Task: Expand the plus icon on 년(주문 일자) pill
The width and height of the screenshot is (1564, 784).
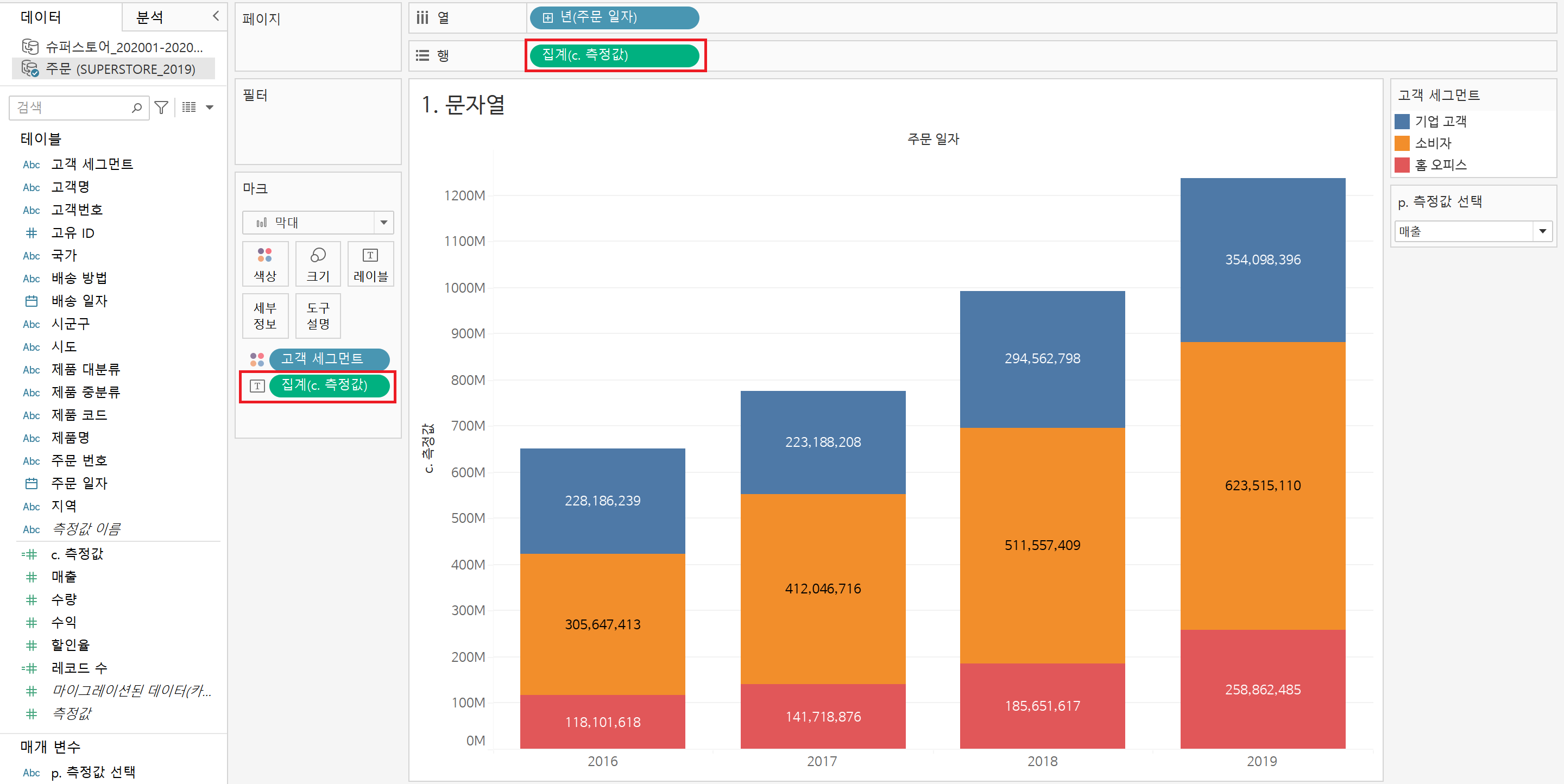Action: (x=547, y=17)
